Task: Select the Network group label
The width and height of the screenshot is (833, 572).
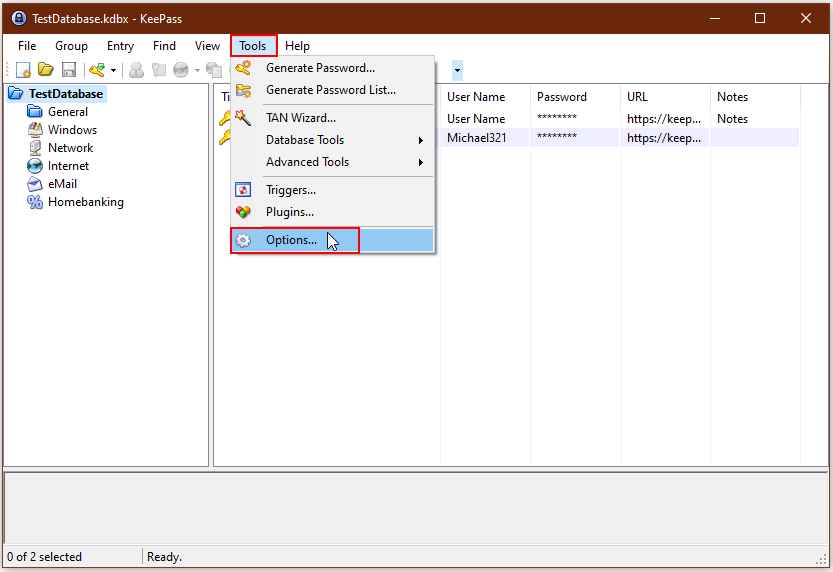Action: click(x=71, y=148)
